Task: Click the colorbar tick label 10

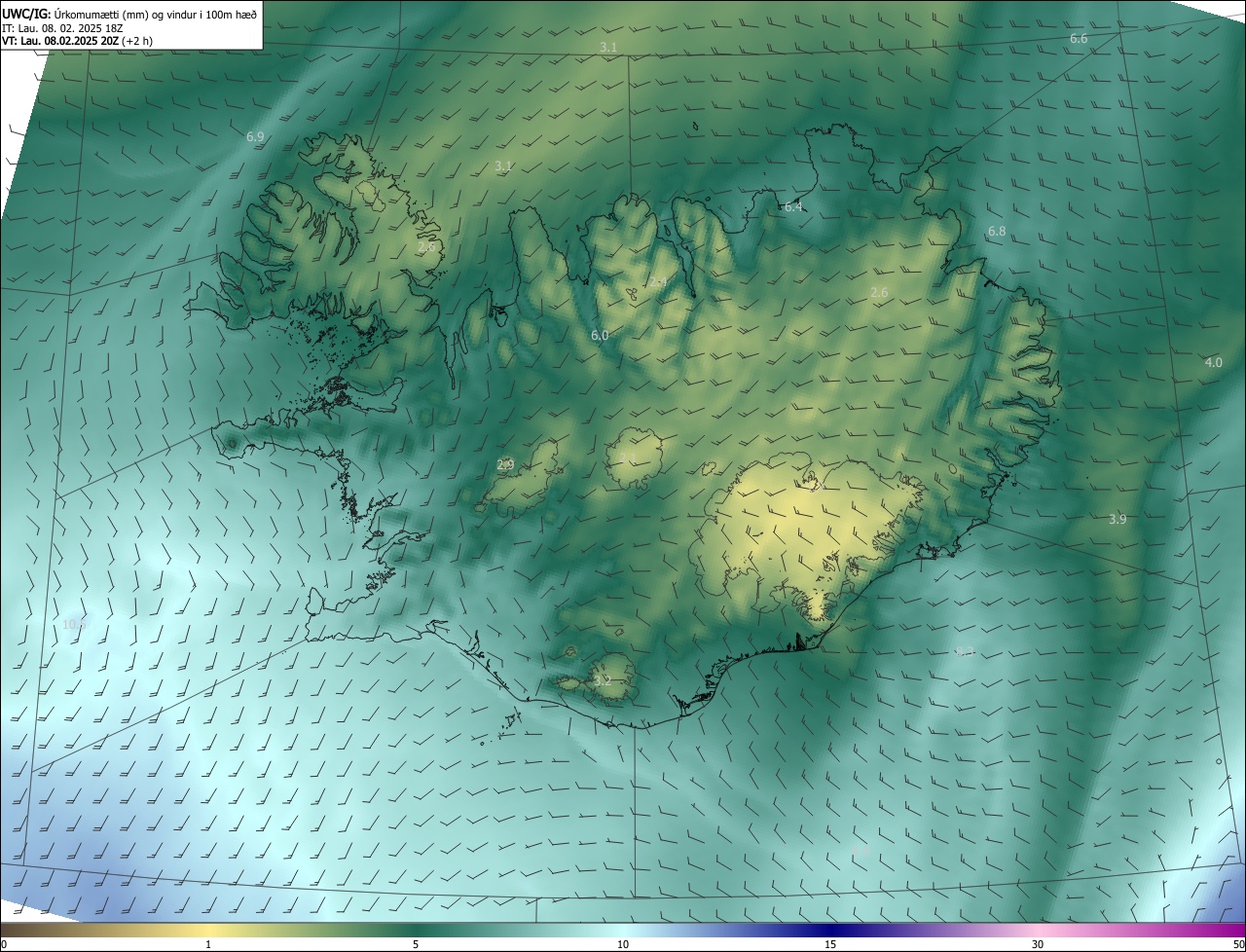Action: pos(623,945)
